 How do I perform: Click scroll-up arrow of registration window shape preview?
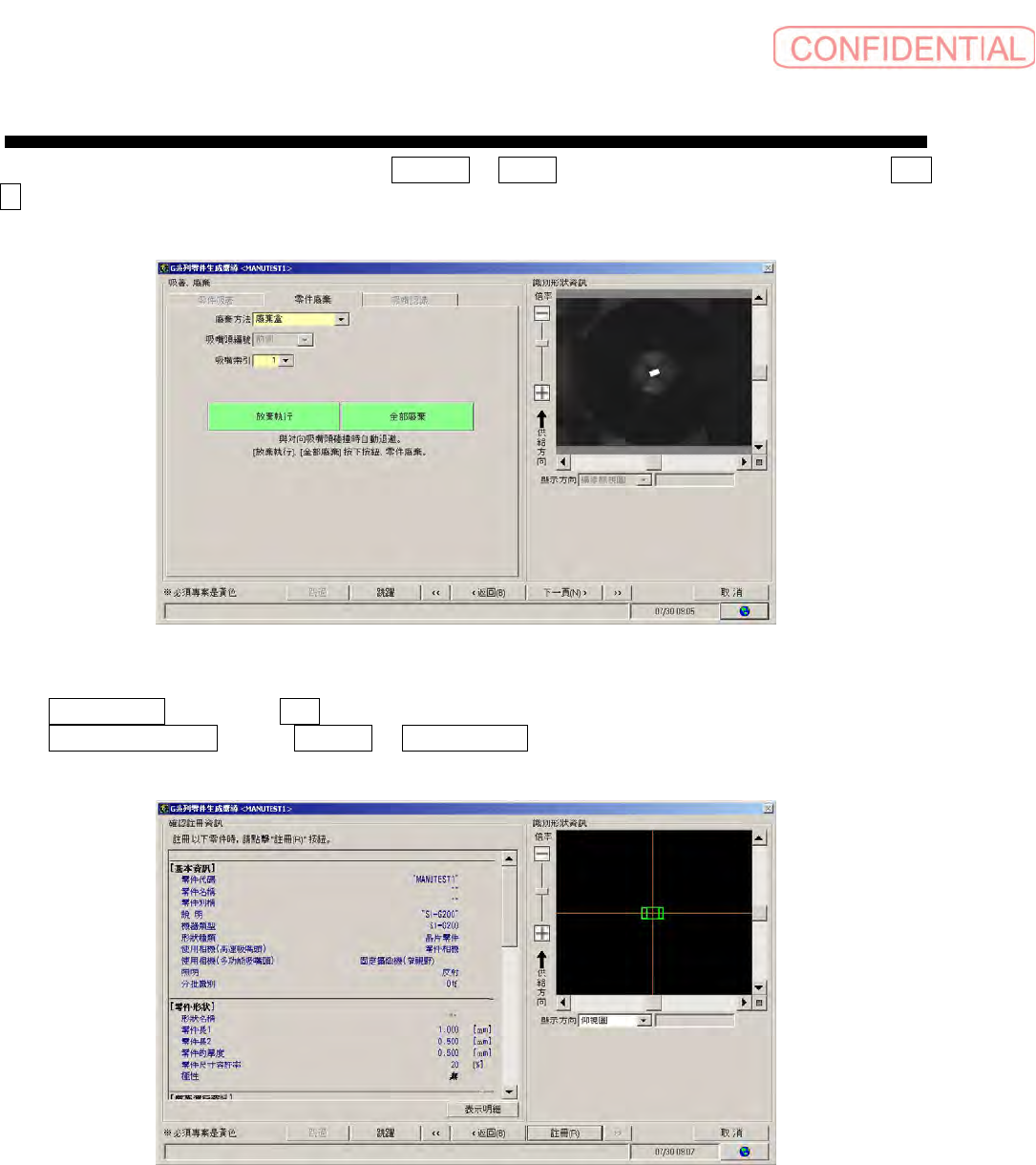[x=759, y=838]
